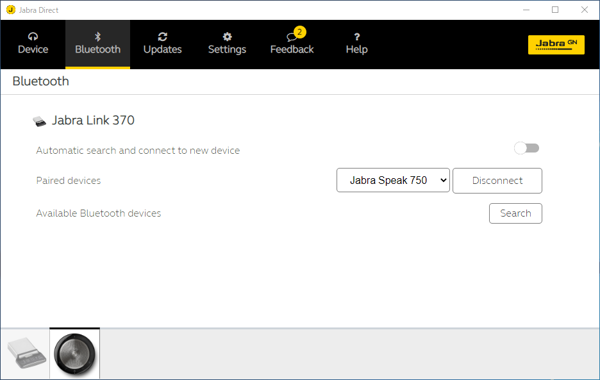Click the feedback notification badge showing 2
Viewport: 600px width, 380px height.
300,32
